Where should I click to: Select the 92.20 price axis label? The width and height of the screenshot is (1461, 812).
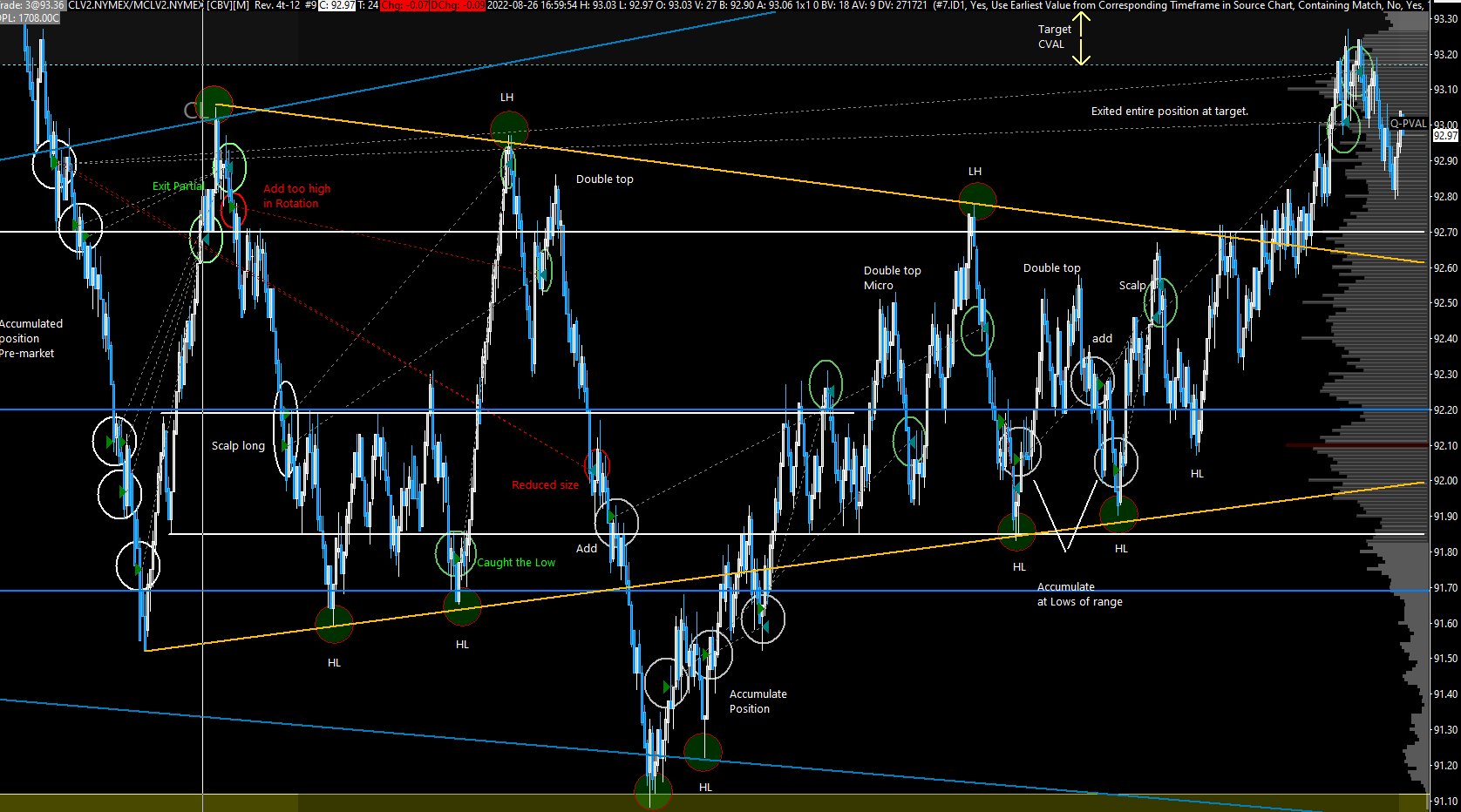click(x=1445, y=410)
